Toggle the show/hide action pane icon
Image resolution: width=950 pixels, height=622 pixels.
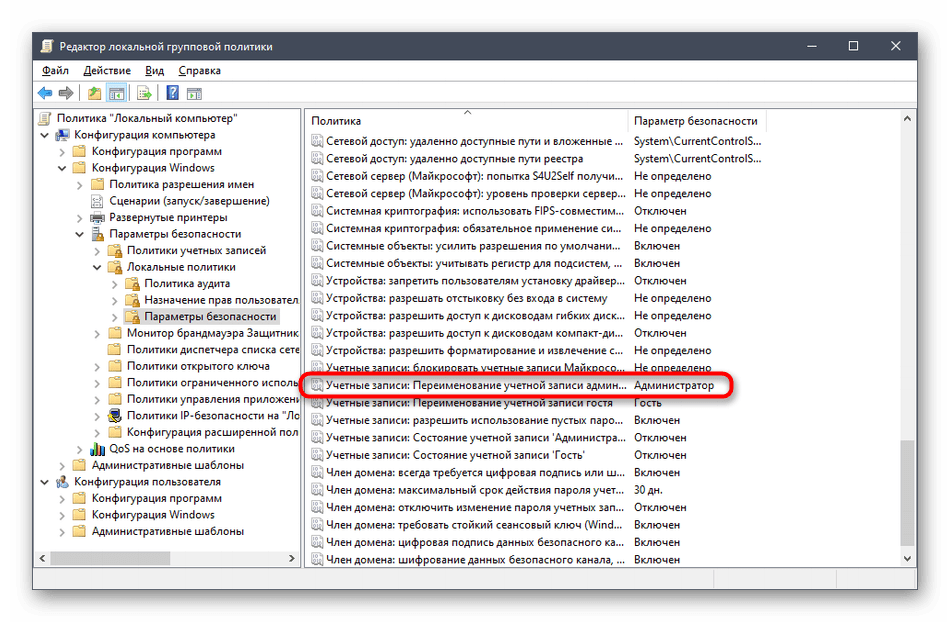(x=195, y=93)
